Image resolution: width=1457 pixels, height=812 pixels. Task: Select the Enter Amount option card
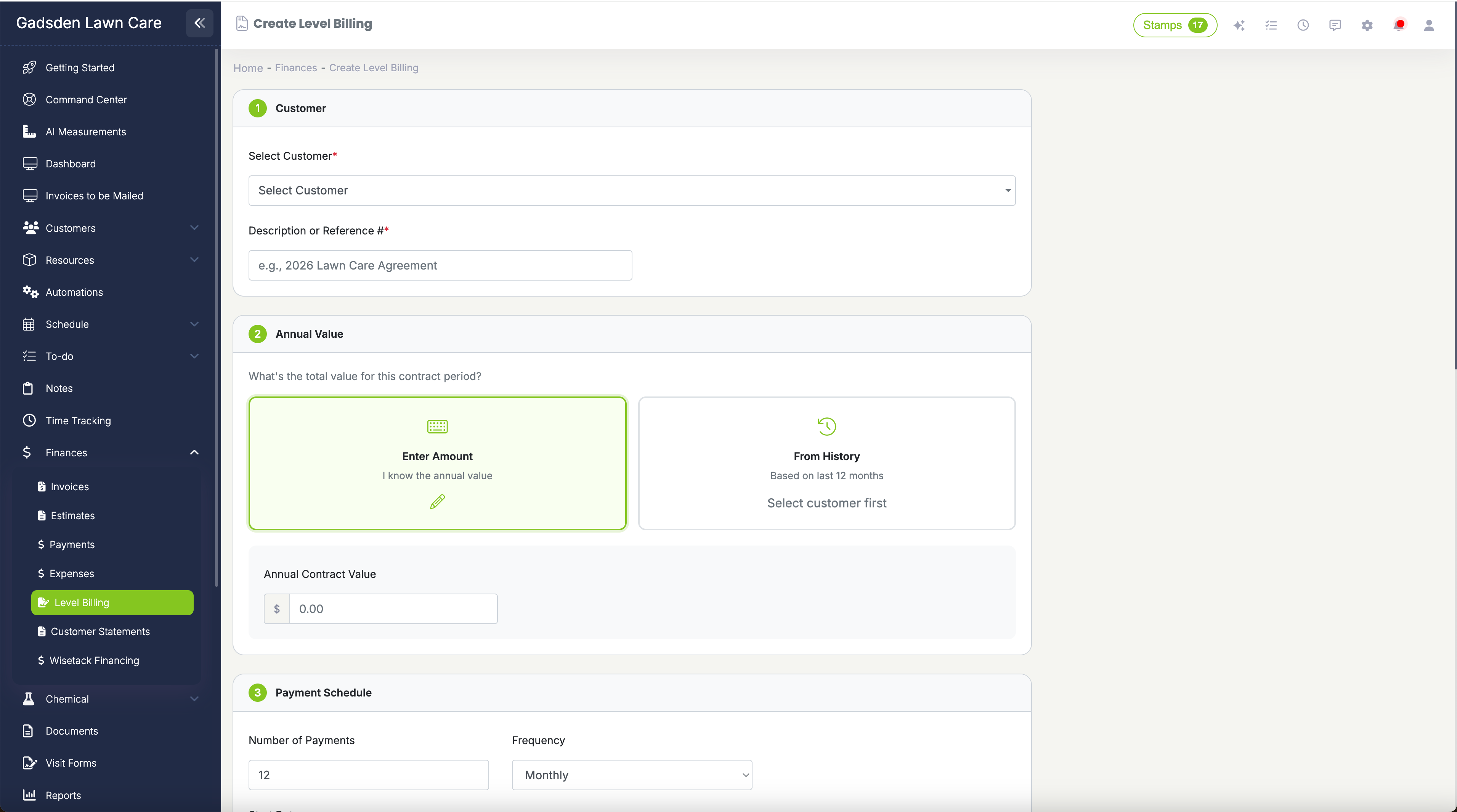tap(436, 464)
